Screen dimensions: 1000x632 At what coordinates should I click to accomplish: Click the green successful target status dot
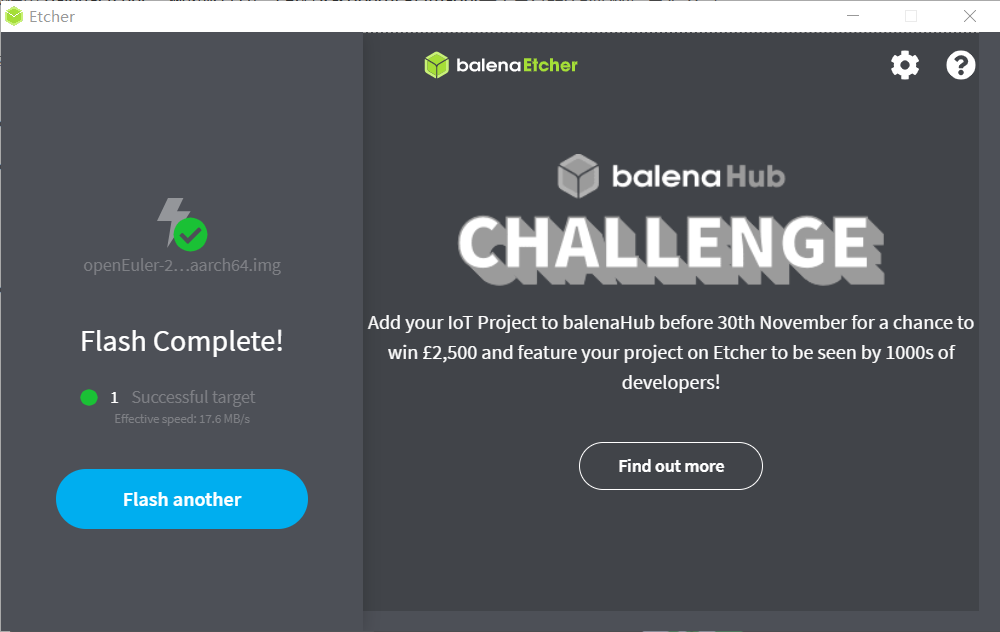pyautogui.click(x=89, y=398)
